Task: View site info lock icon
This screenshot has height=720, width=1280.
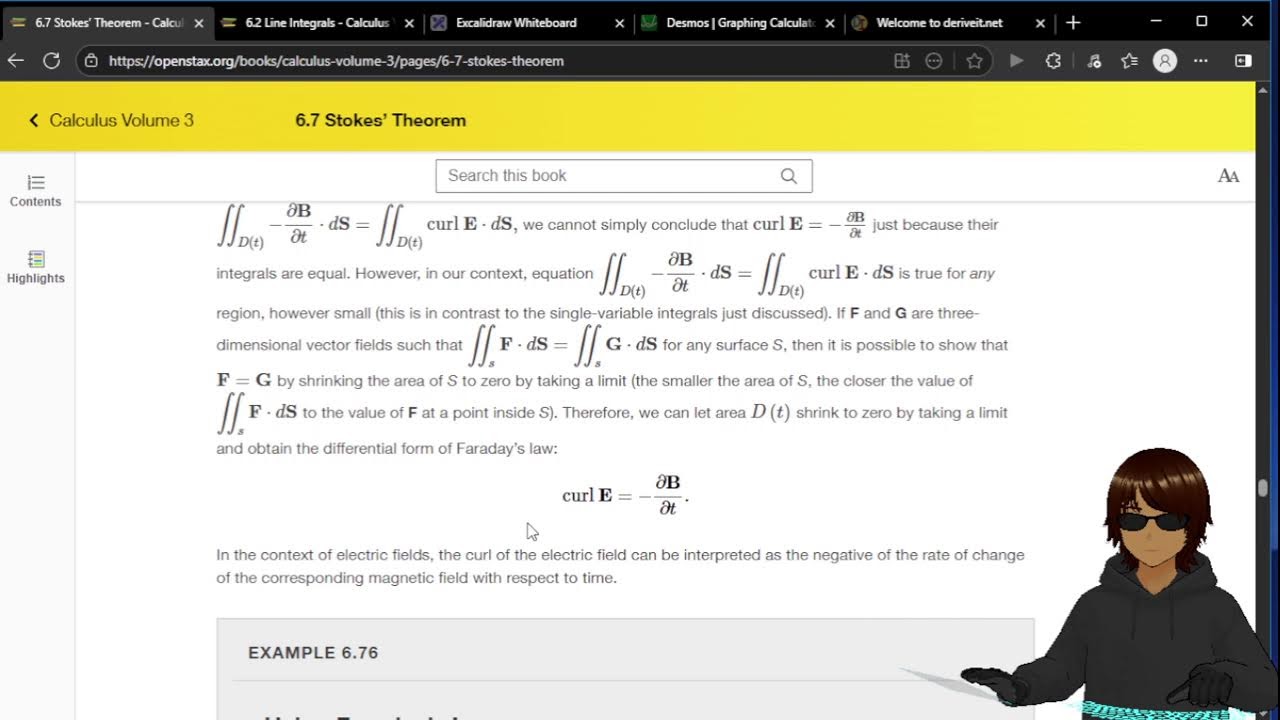Action: coord(91,61)
